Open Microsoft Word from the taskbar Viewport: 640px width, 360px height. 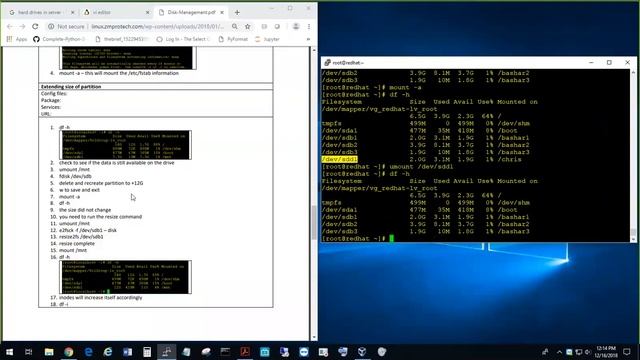(x=127, y=352)
